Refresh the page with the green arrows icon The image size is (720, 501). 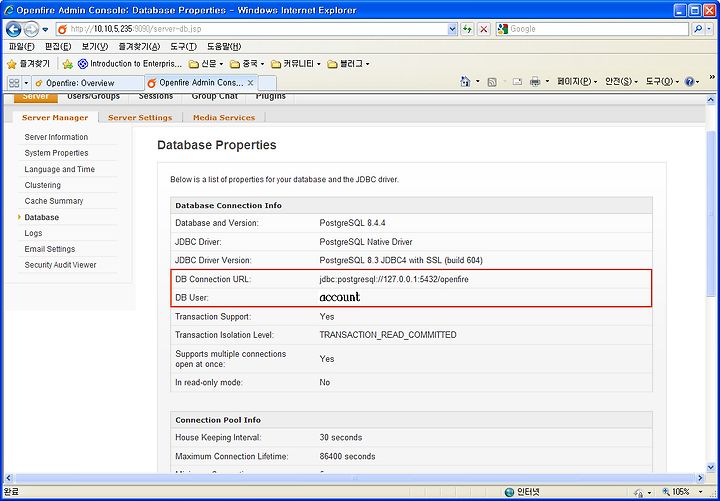[x=467, y=29]
